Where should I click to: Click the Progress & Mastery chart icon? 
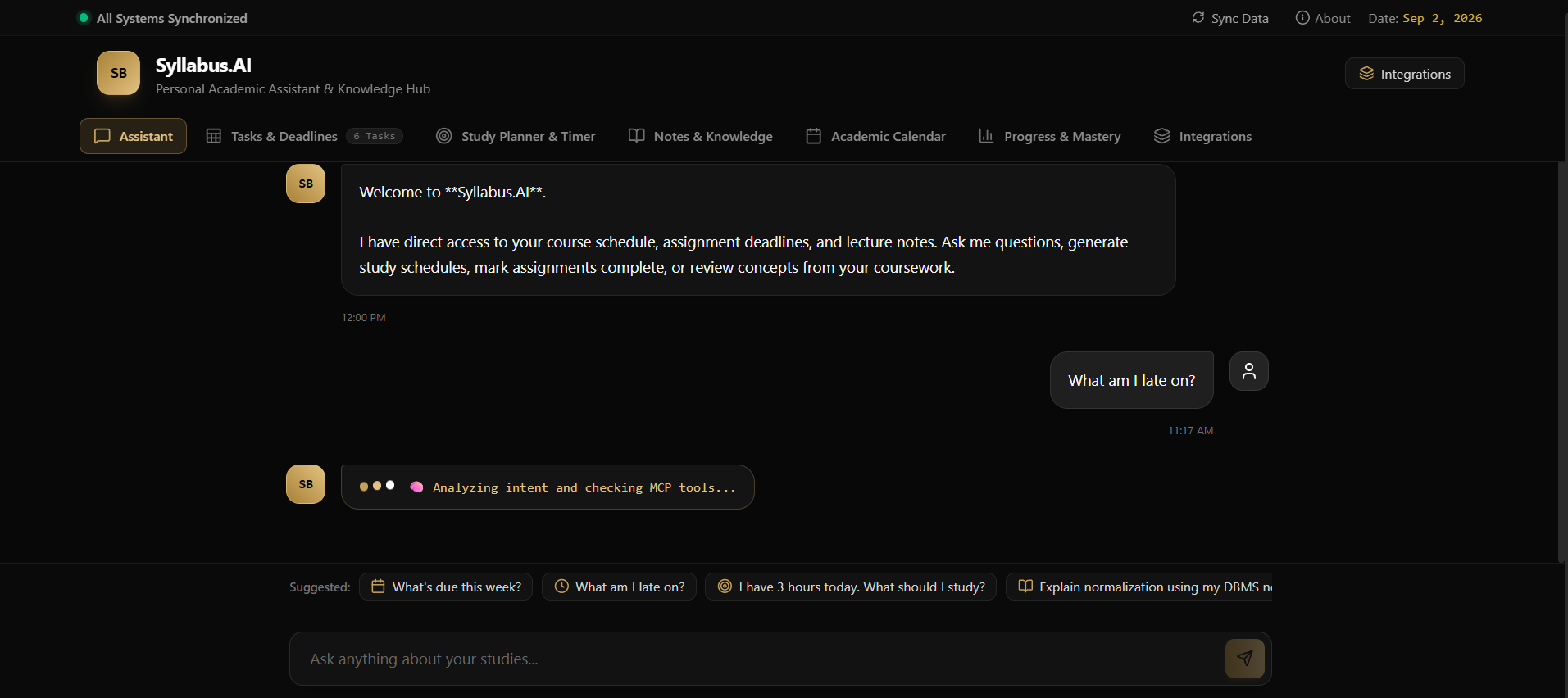point(986,136)
